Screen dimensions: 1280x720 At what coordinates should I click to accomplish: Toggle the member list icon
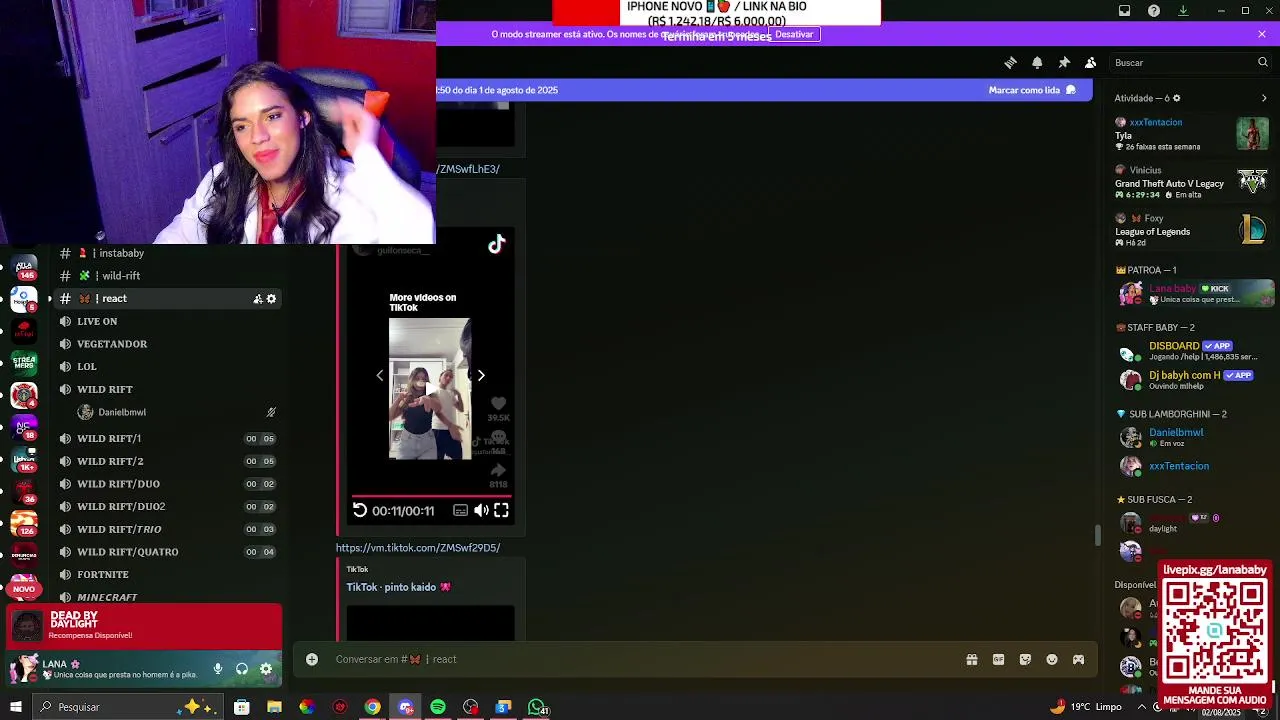pyautogui.click(x=1091, y=62)
